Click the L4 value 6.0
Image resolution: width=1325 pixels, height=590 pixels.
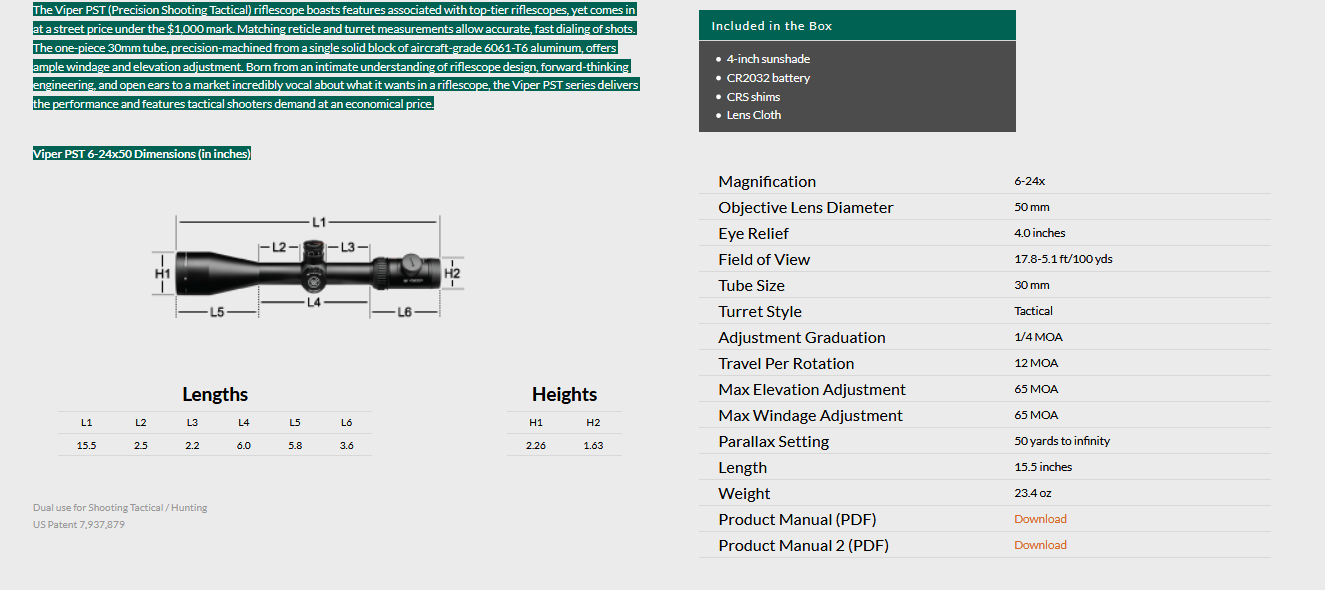(x=244, y=445)
